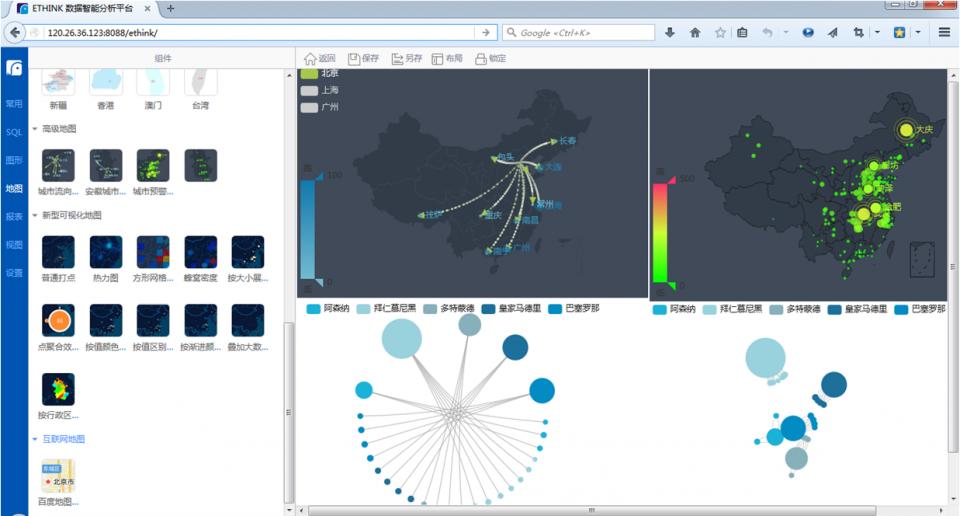Pick the 热力图 heat map component
This screenshot has height=516, width=960.
coord(106,252)
